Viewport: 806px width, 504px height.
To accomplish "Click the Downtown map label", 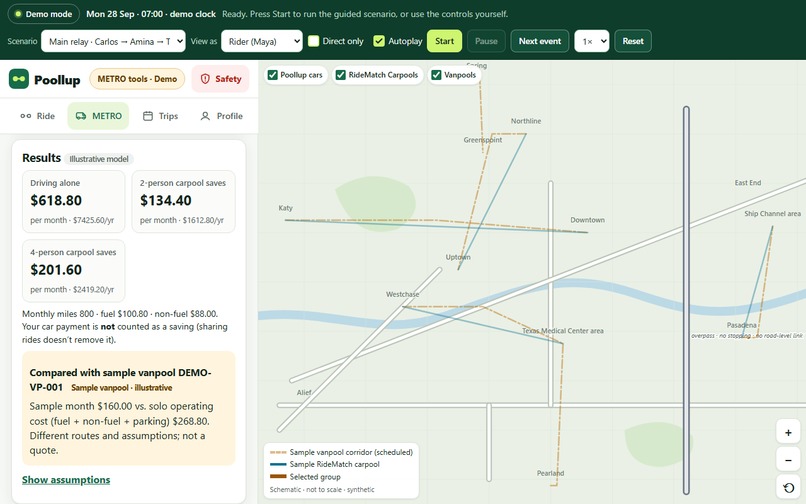I will [587, 220].
